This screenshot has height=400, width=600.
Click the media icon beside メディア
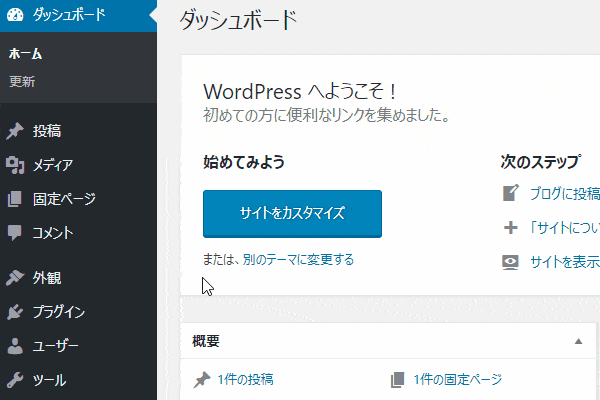tap(15, 165)
